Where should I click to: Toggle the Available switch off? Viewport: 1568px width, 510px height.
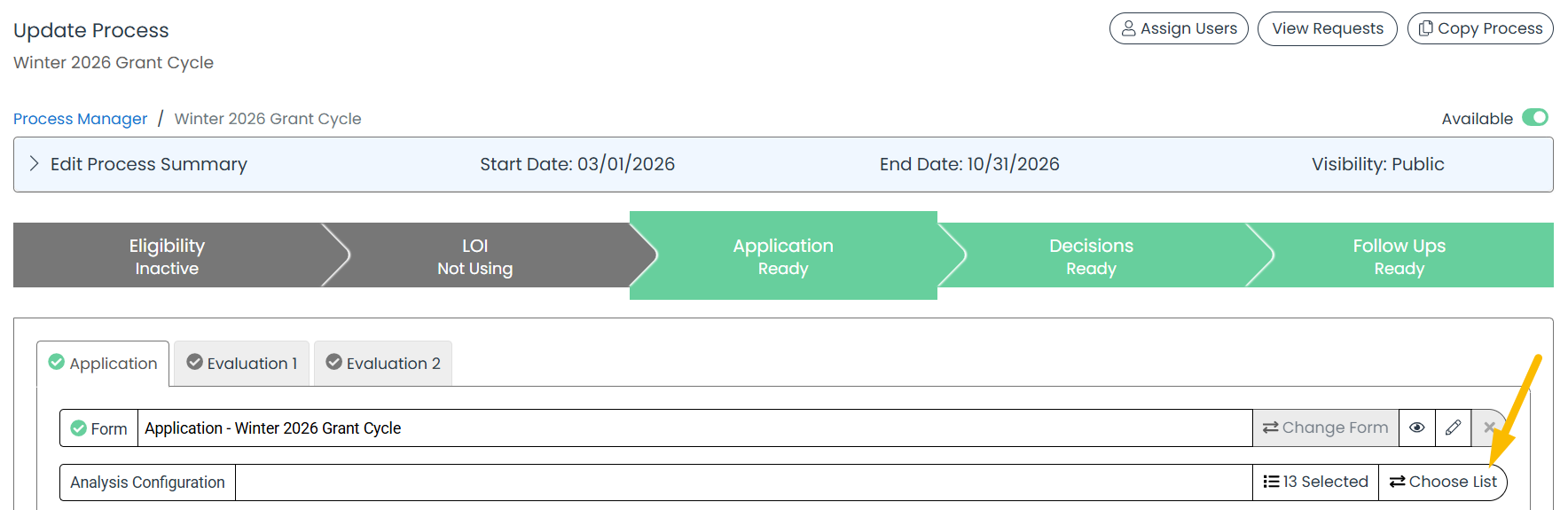coord(1535,117)
